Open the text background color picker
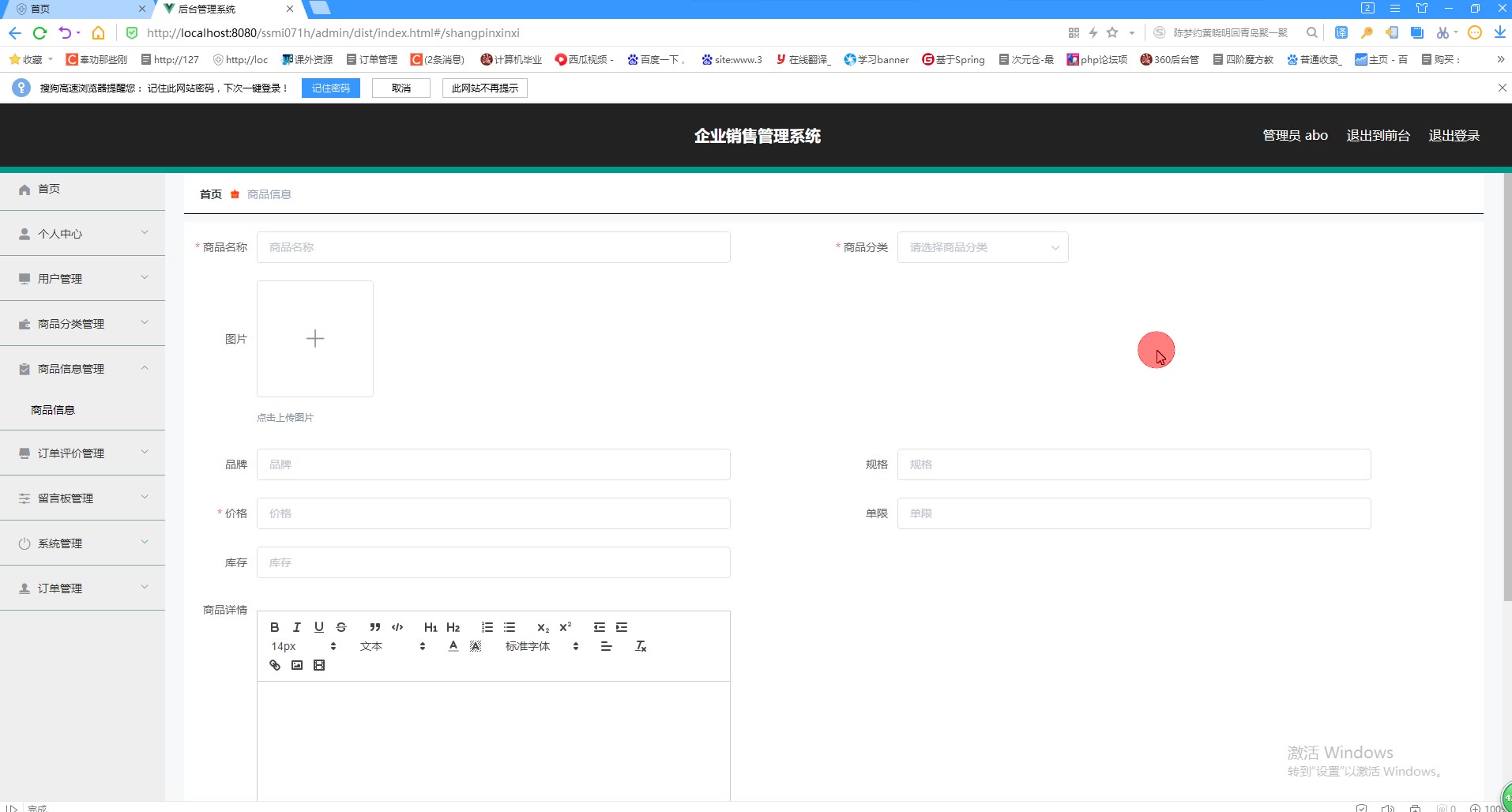 tap(475, 646)
